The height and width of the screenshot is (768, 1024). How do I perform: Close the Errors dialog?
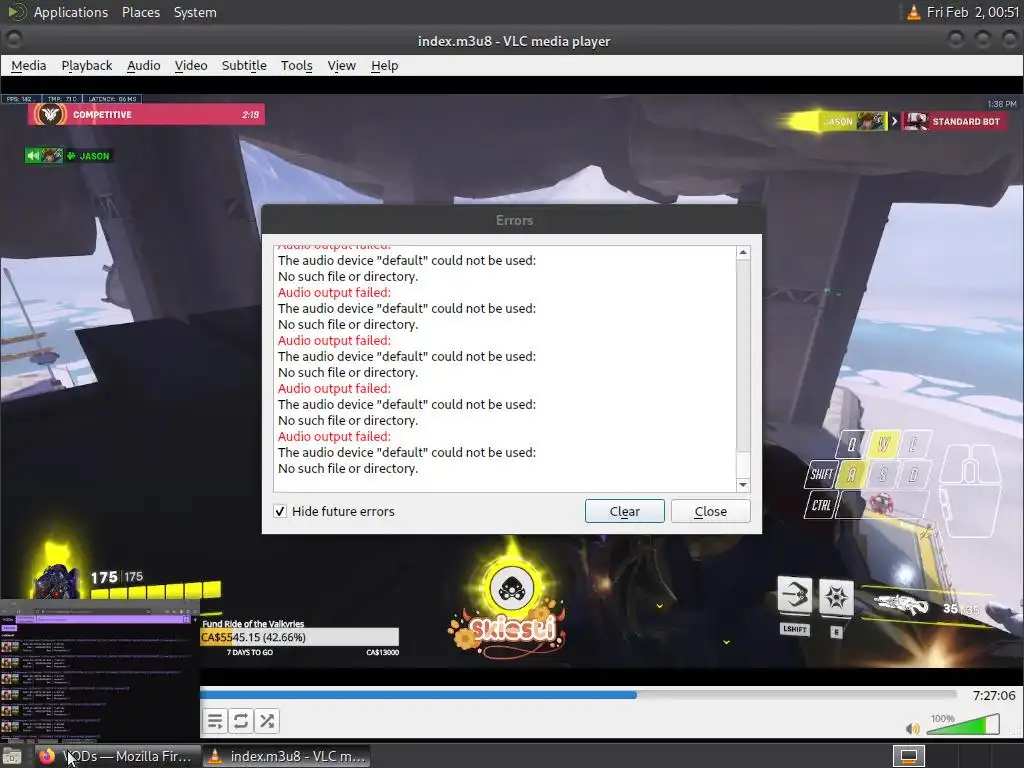[711, 511]
